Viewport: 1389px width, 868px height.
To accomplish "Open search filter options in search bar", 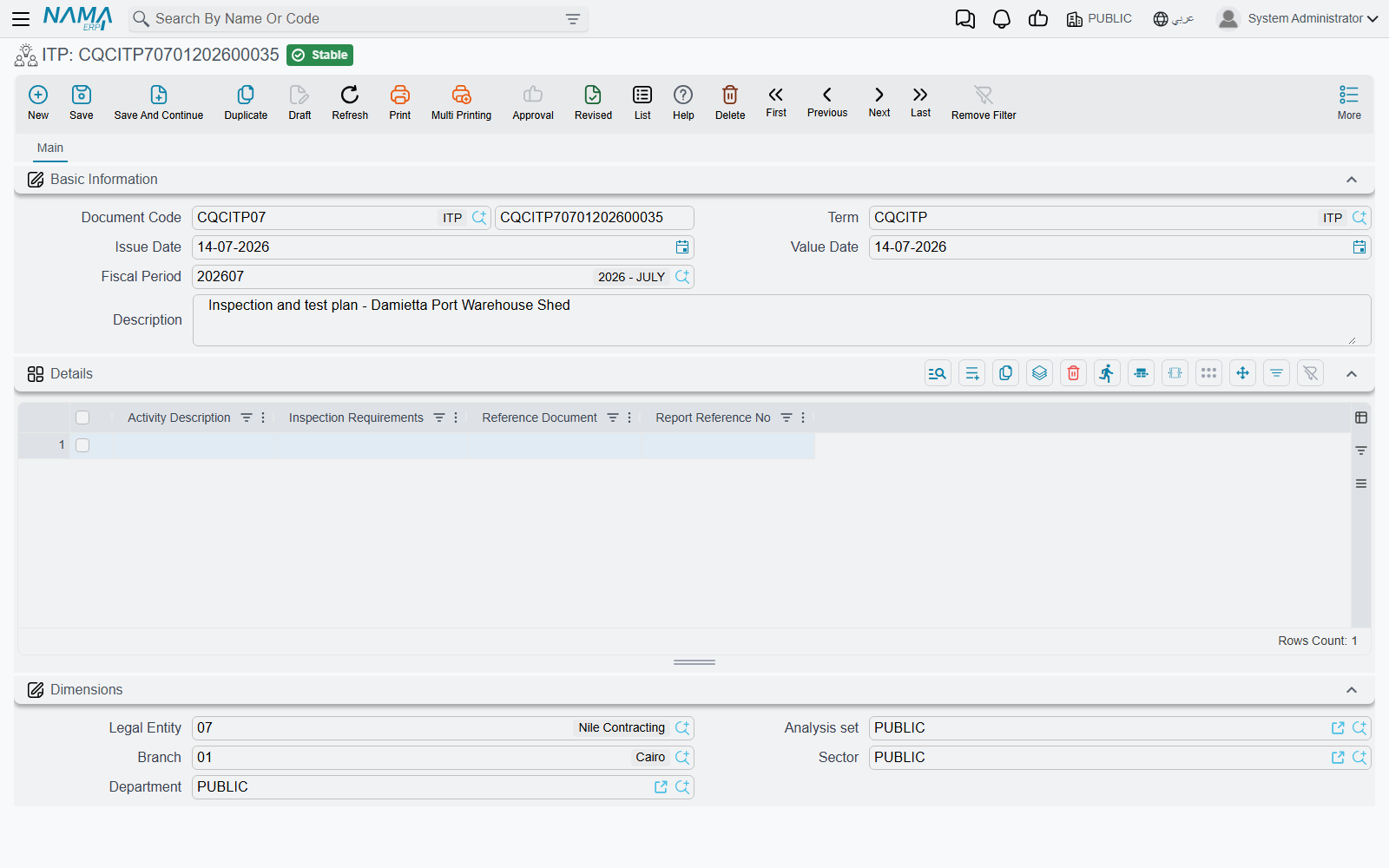I will (573, 19).
